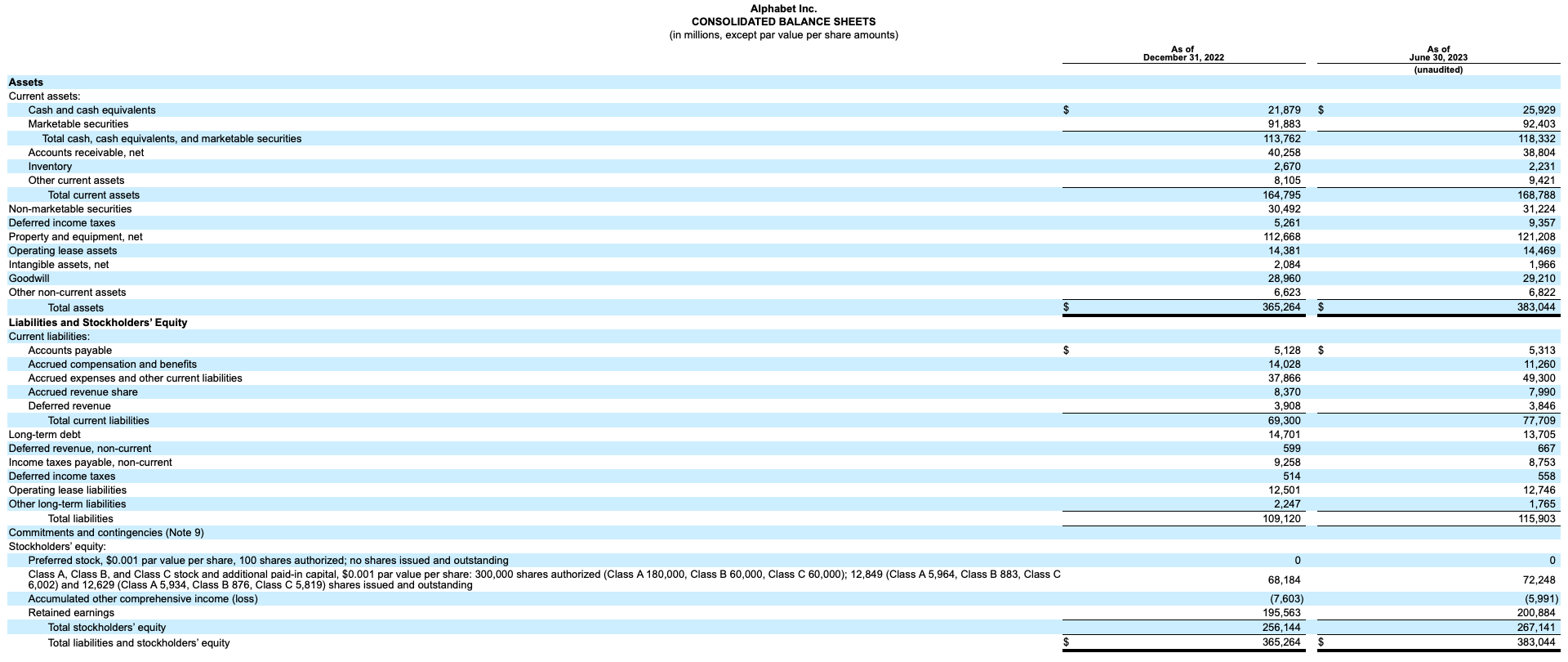
Task: Select the 'As of June 30, 2023' column header
Action: (x=1438, y=53)
